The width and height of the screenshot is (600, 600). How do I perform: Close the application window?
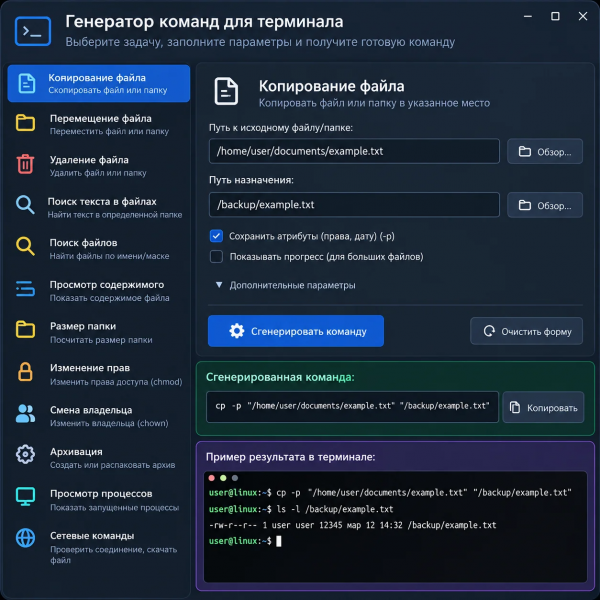(583, 16)
